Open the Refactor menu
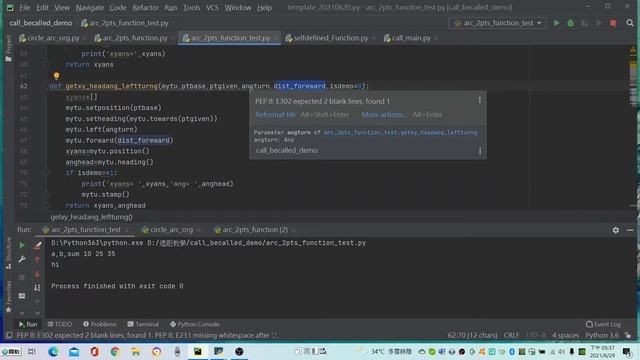Viewport: 640px width, 360px height. [145, 7]
